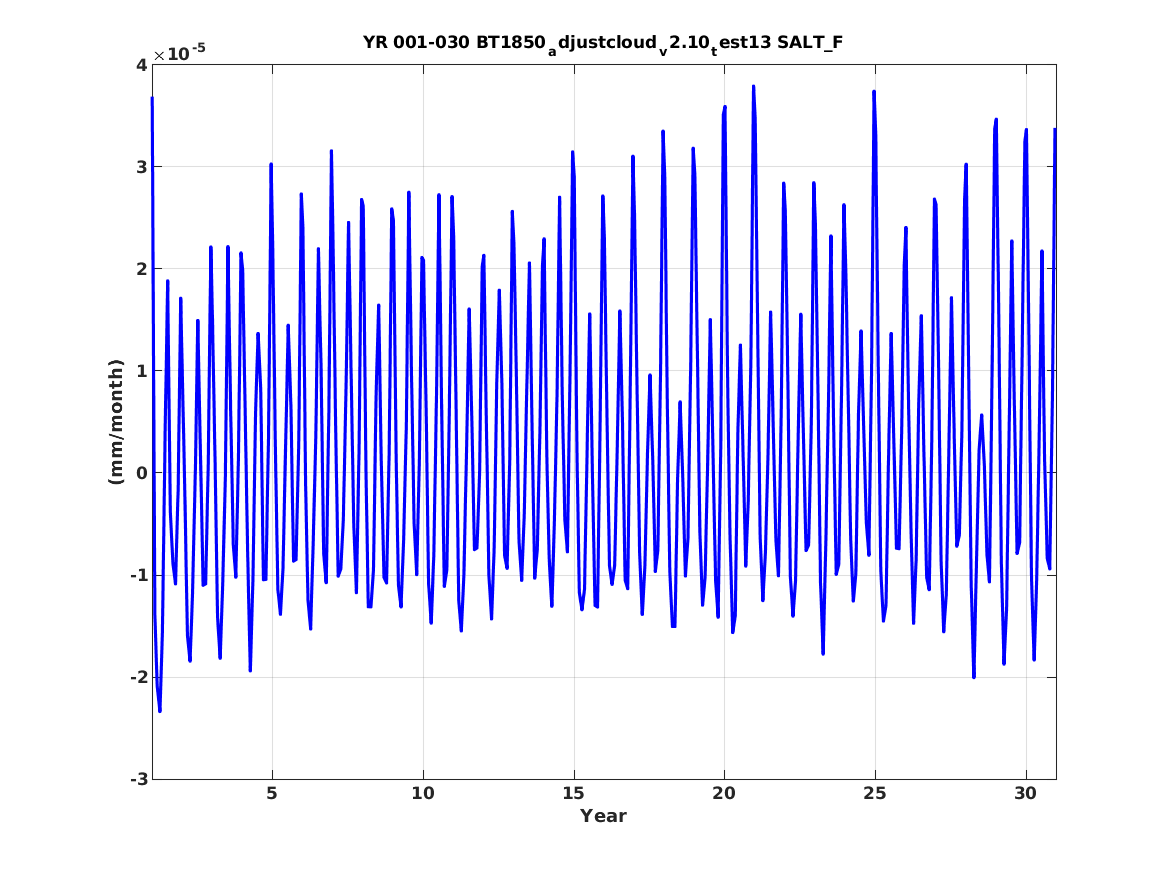Click x-axis tick label '30'
1167x875 pixels.
coord(1026,793)
